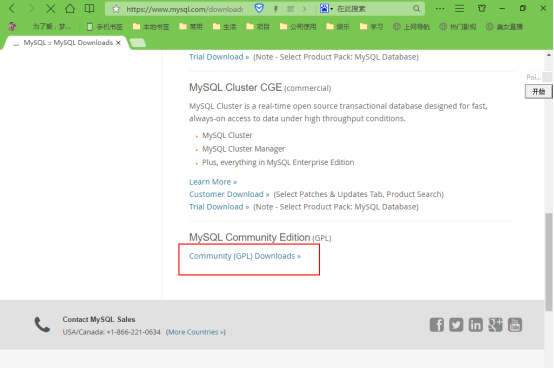Open the reading mode book icon
554x368 pixels.
[89, 8]
